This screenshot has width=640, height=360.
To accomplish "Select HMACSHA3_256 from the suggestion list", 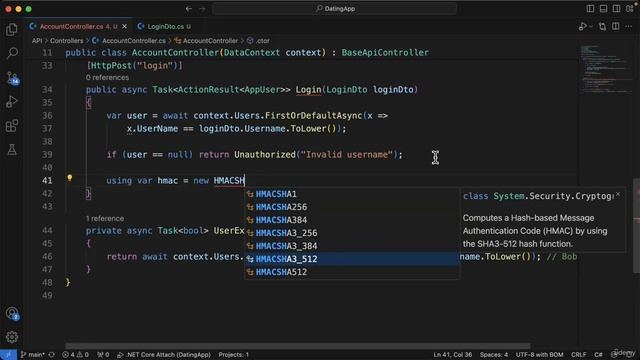I will [x=352, y=233].
